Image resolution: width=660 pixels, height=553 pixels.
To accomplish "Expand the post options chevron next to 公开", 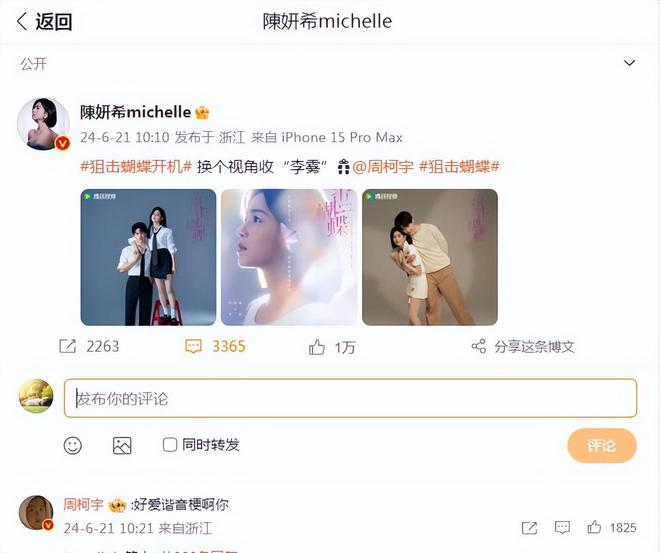I will (x=629, y=63).
